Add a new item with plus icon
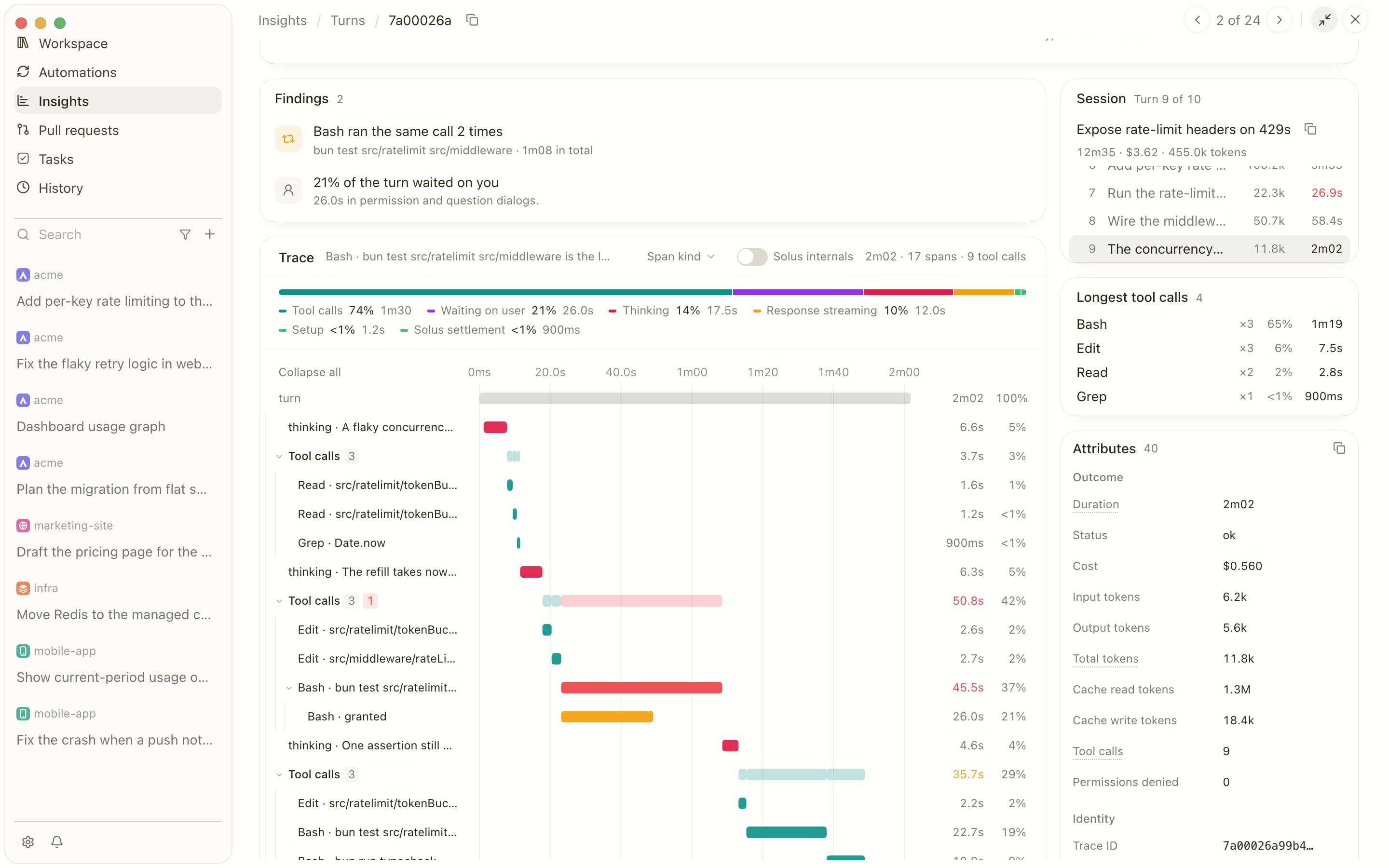Viewport: 1389px width, 868px height. (x=210, y=234)
